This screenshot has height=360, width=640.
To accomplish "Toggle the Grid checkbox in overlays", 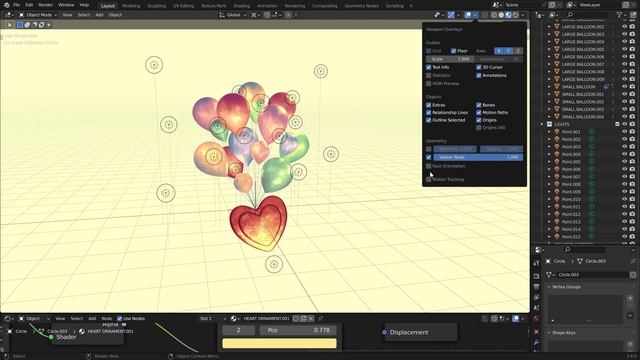I will (x=429, y=51).
